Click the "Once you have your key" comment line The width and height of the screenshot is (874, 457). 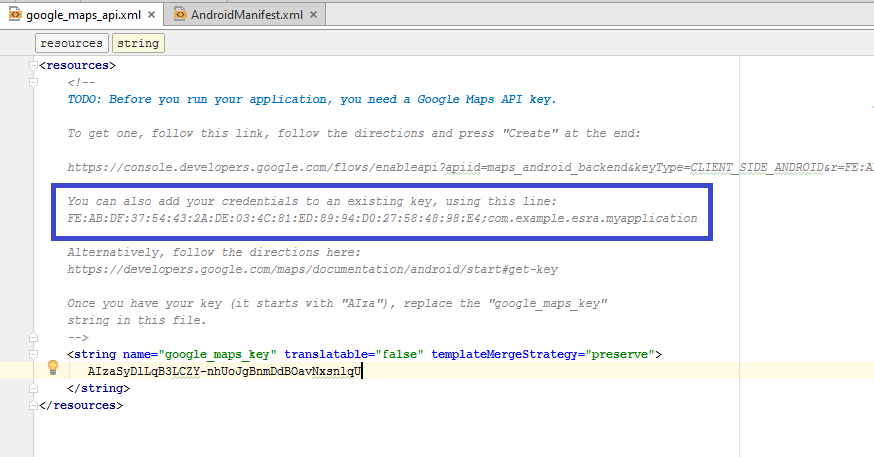tap(337, 303)
